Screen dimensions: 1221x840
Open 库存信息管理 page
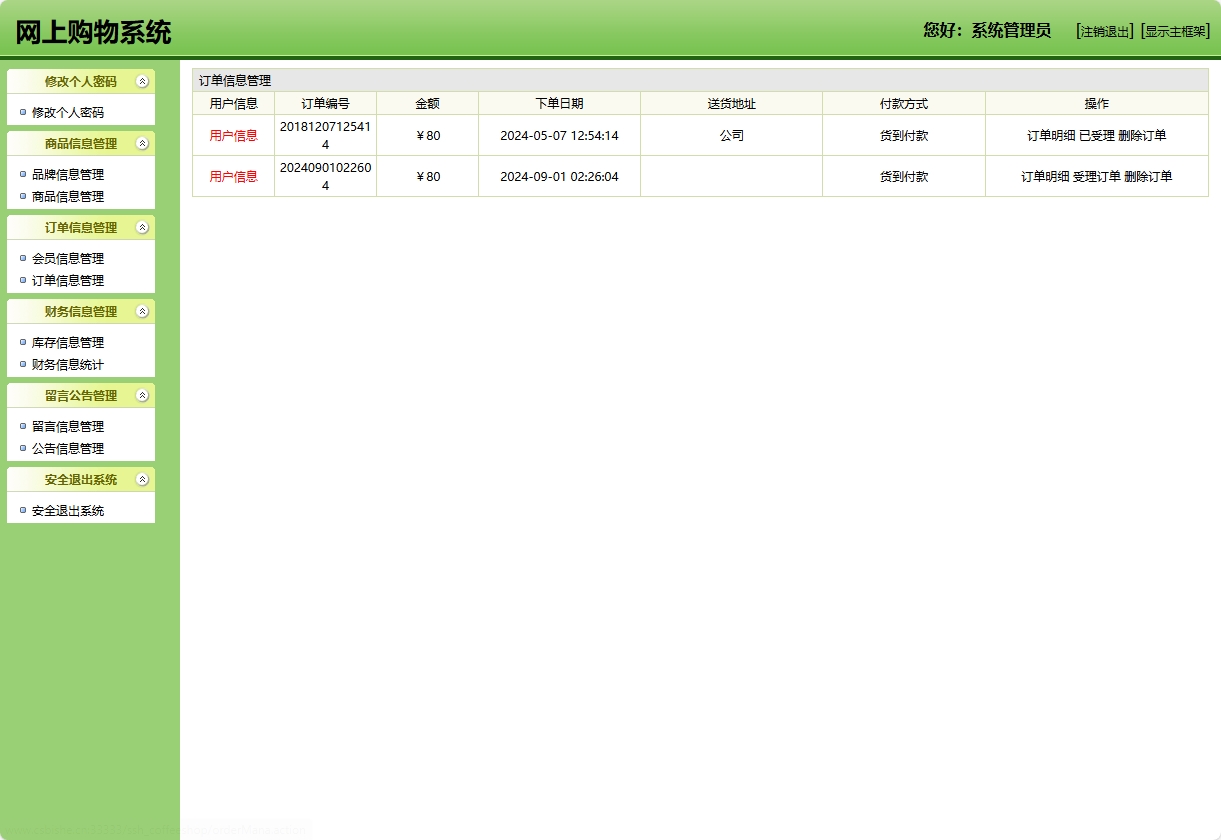(68, 343)
